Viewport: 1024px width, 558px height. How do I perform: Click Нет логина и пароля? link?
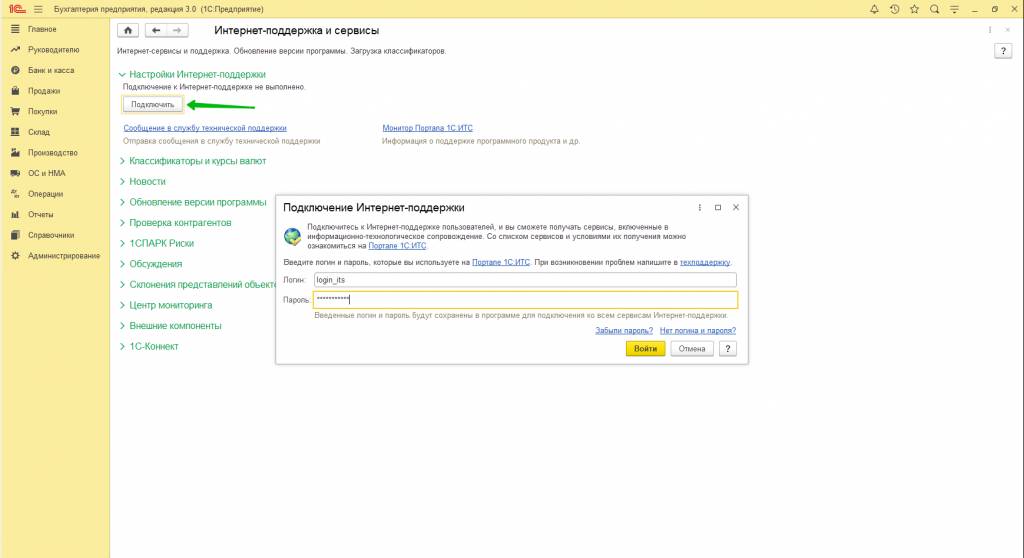pos(697,331)
